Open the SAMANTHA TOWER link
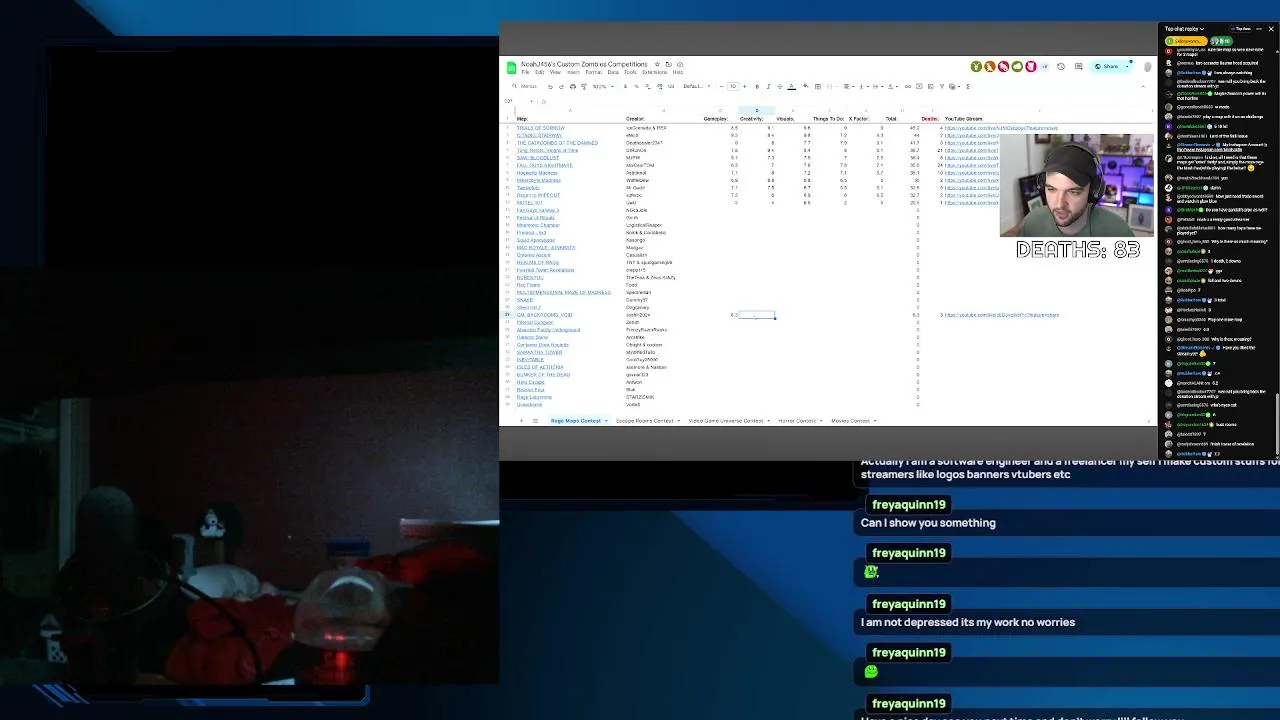 [539, 352]
